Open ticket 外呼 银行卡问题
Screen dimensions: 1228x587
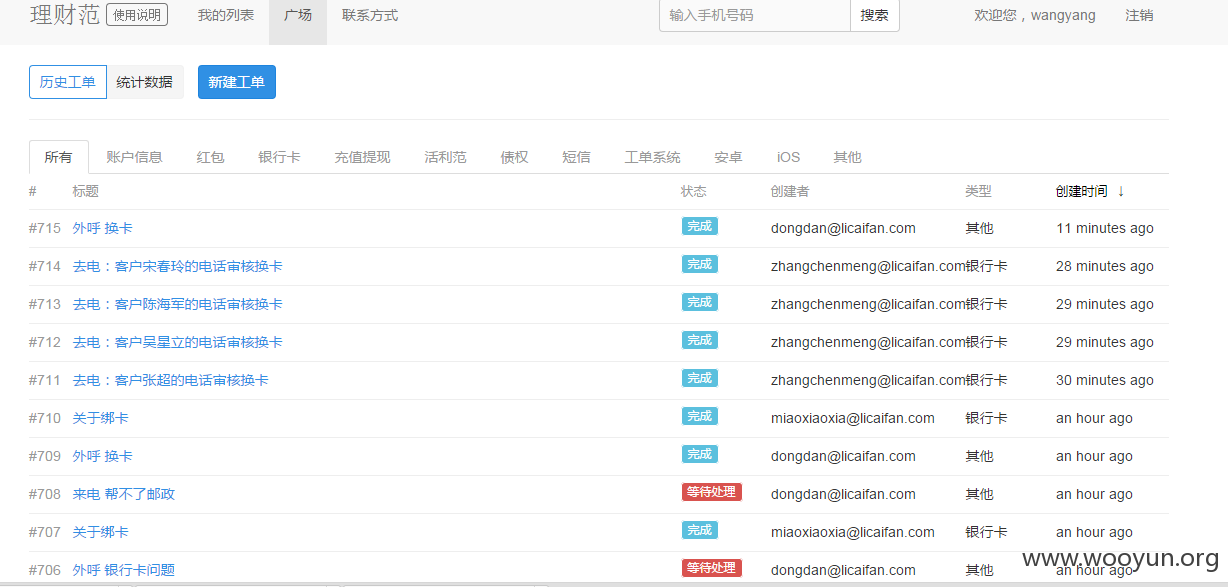pos(123,570)
